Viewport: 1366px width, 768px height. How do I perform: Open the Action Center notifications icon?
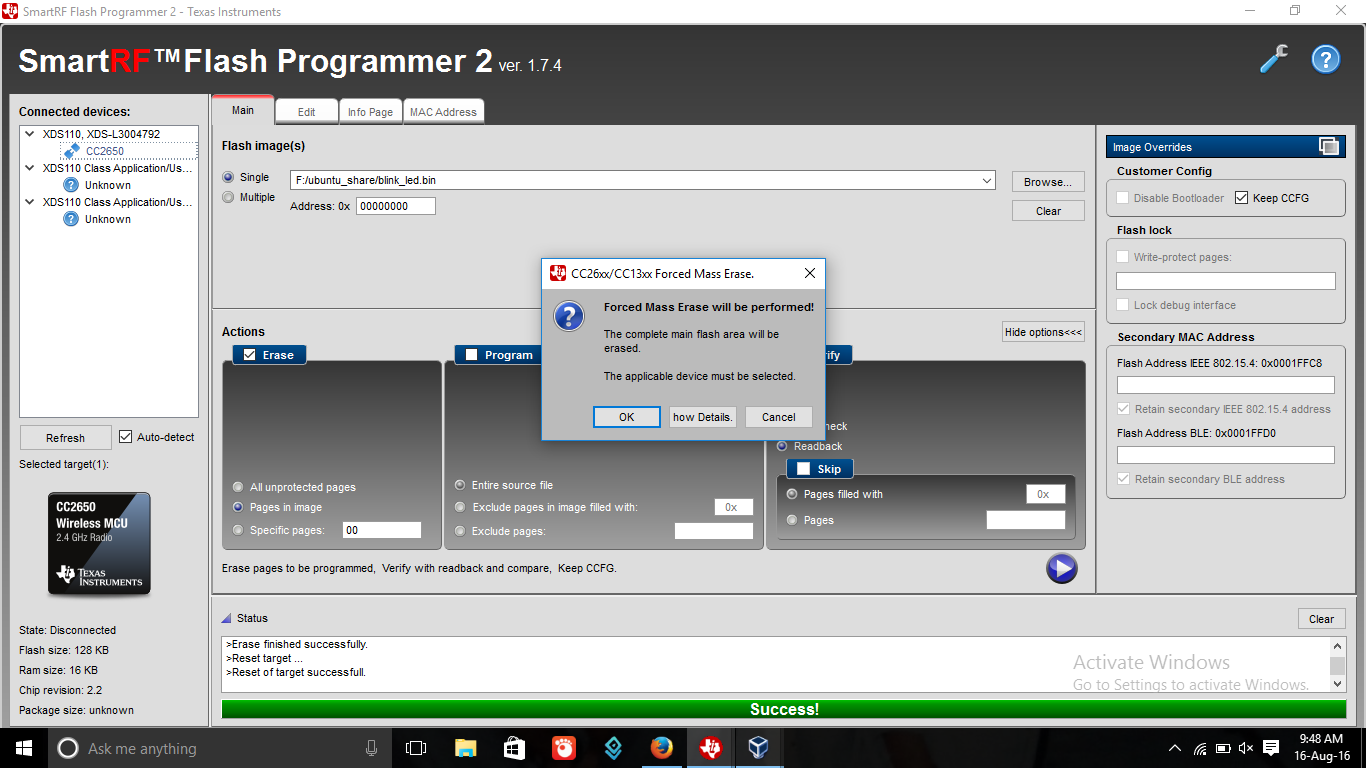click(1271, 748)
